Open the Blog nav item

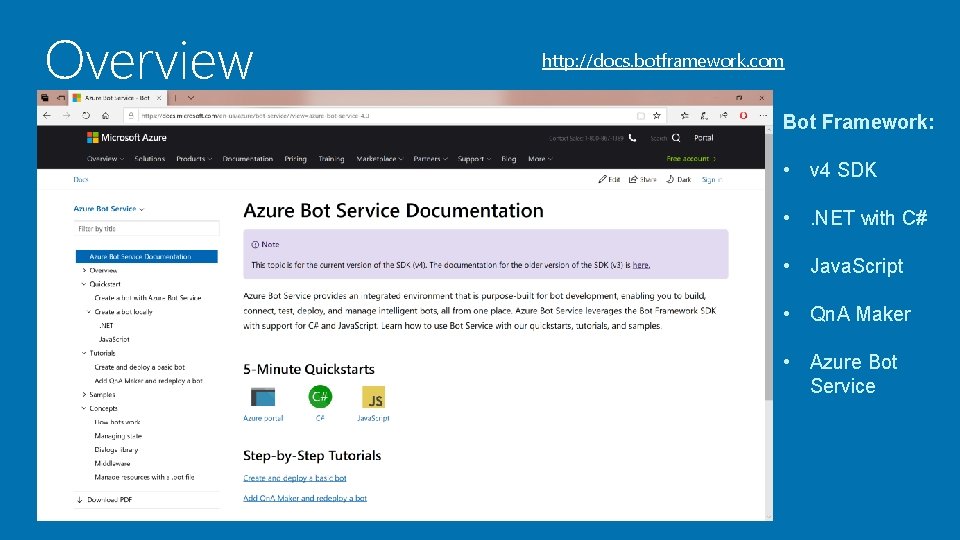tap(508, 159)
